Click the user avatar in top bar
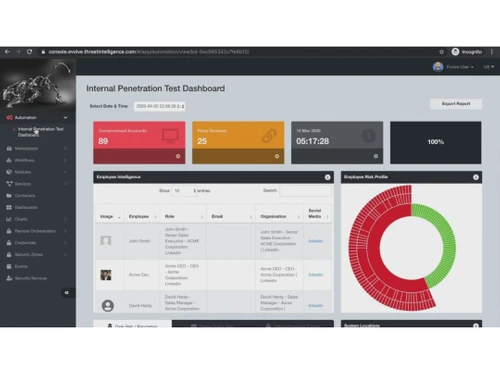 point(438,67)
